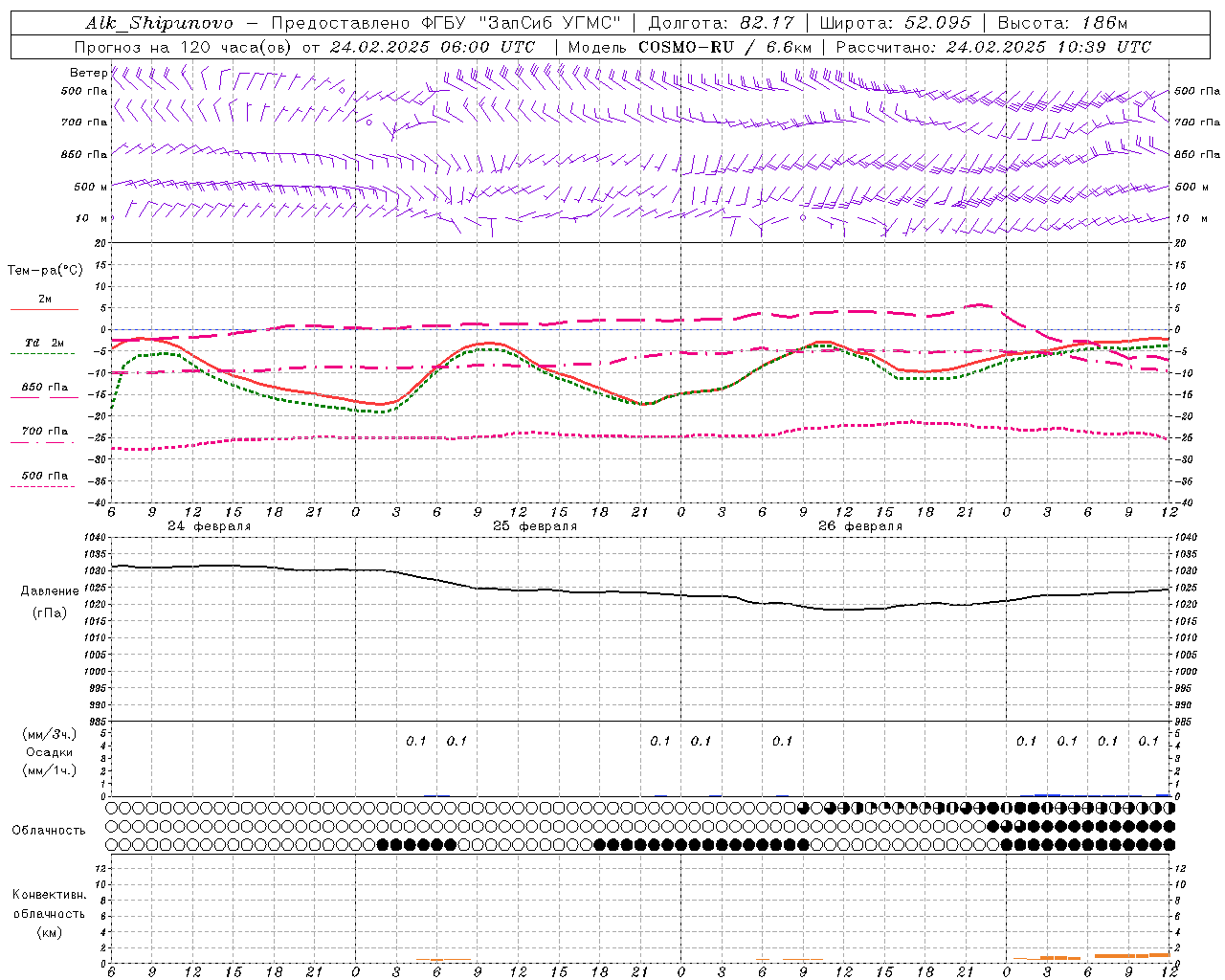Click the model name COSMO-RU / 6.6км
Viewport: 1225px width, 980px height.
coord(724,47)
